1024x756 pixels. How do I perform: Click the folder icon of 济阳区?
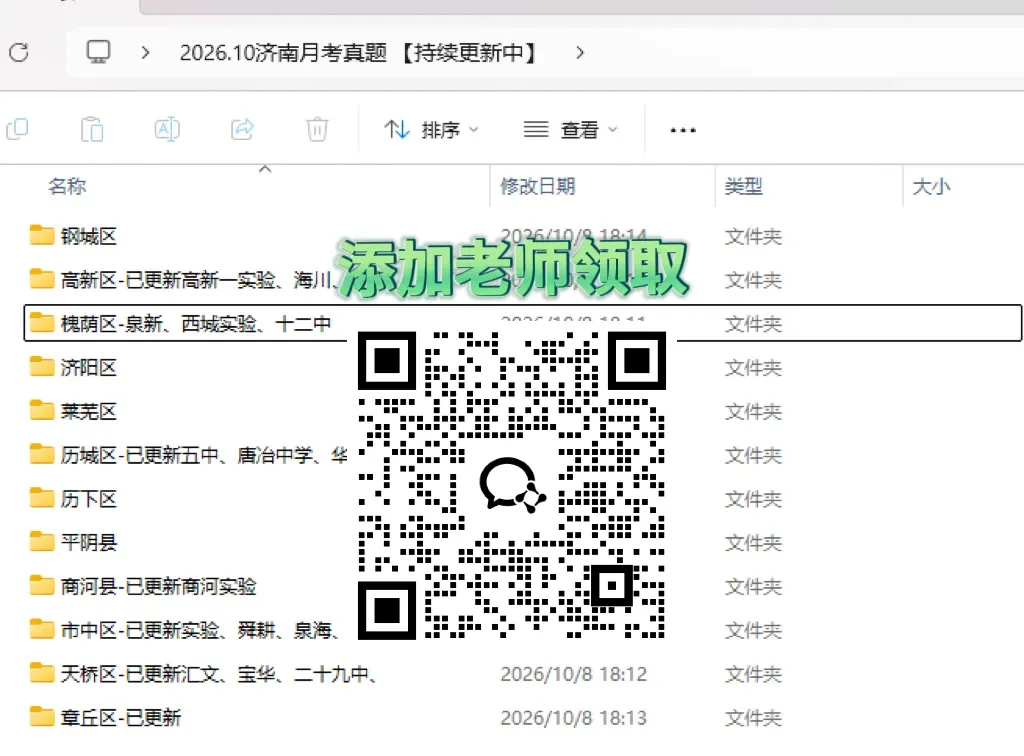42,366
